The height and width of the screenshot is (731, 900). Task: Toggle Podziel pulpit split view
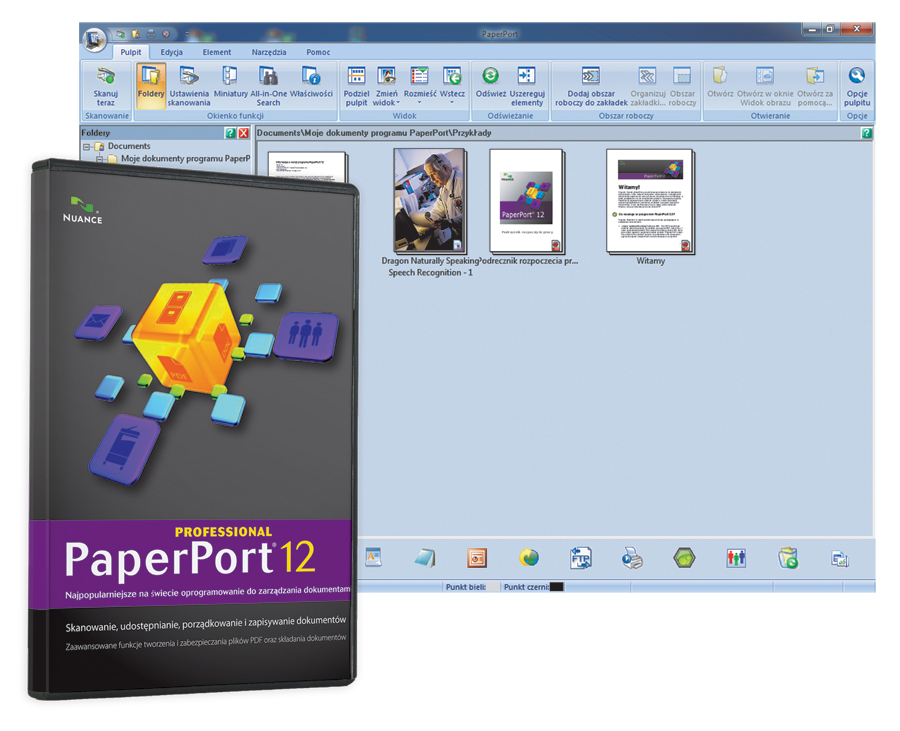(356, 83)
